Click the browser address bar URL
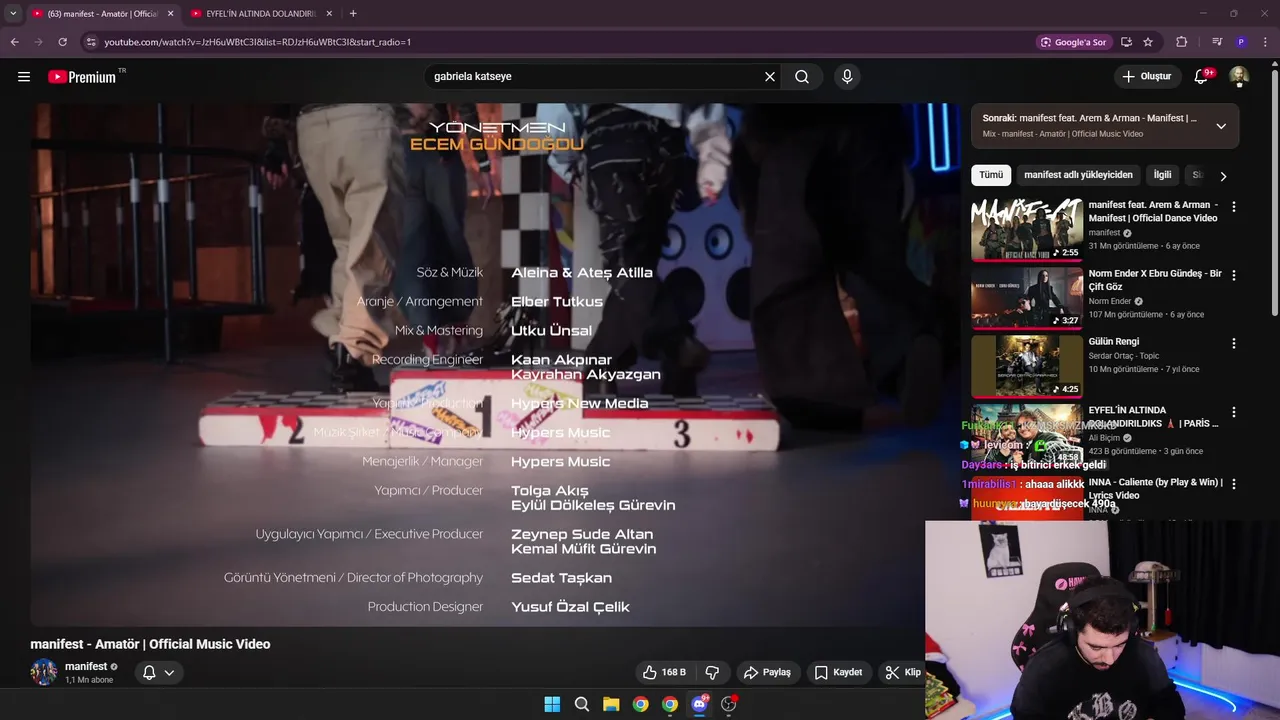 [258, 42]
